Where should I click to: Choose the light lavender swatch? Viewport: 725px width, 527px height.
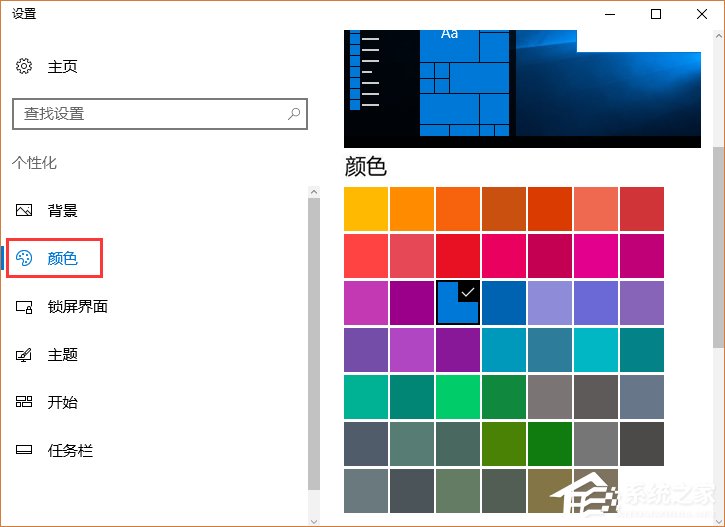click(550, 303)
